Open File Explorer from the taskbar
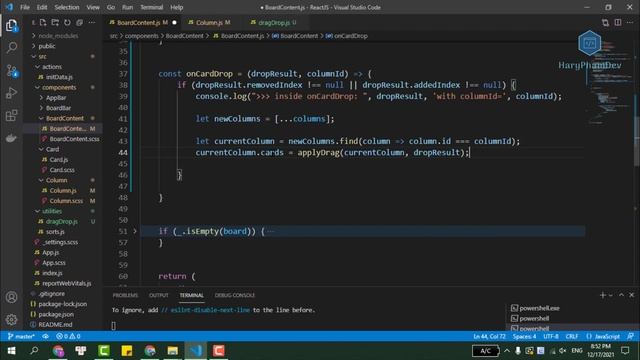The height and width of the screenshot is (360, 640). coord(173,351)
